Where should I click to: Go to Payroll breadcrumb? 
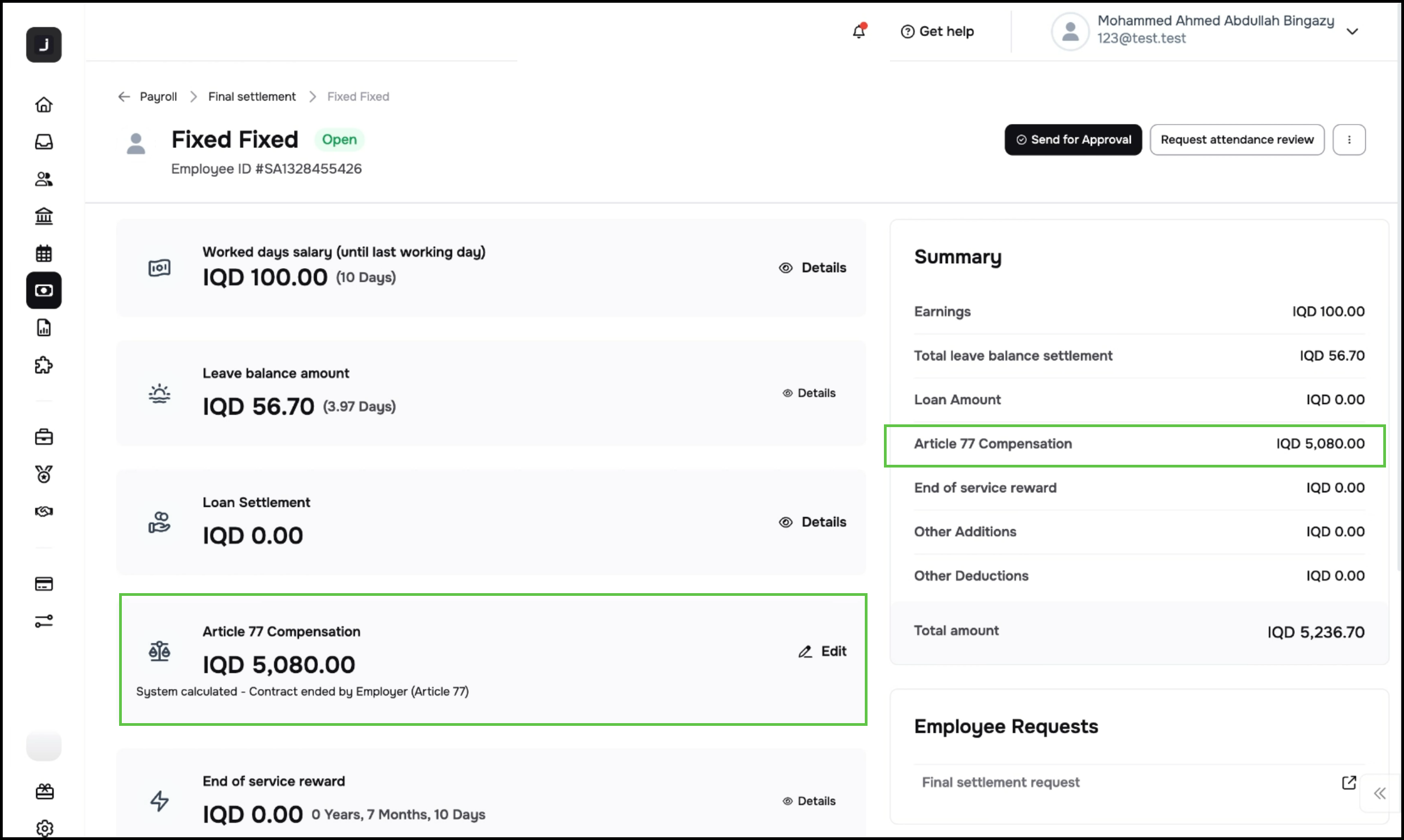(158, 97)
